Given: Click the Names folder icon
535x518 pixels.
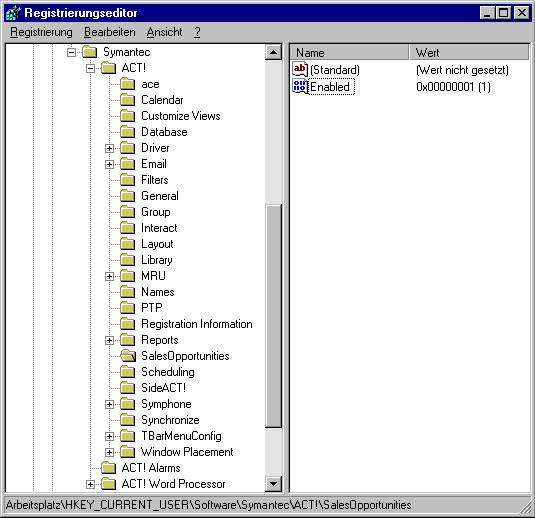Looking at the screenshot, I should point(128,292).
